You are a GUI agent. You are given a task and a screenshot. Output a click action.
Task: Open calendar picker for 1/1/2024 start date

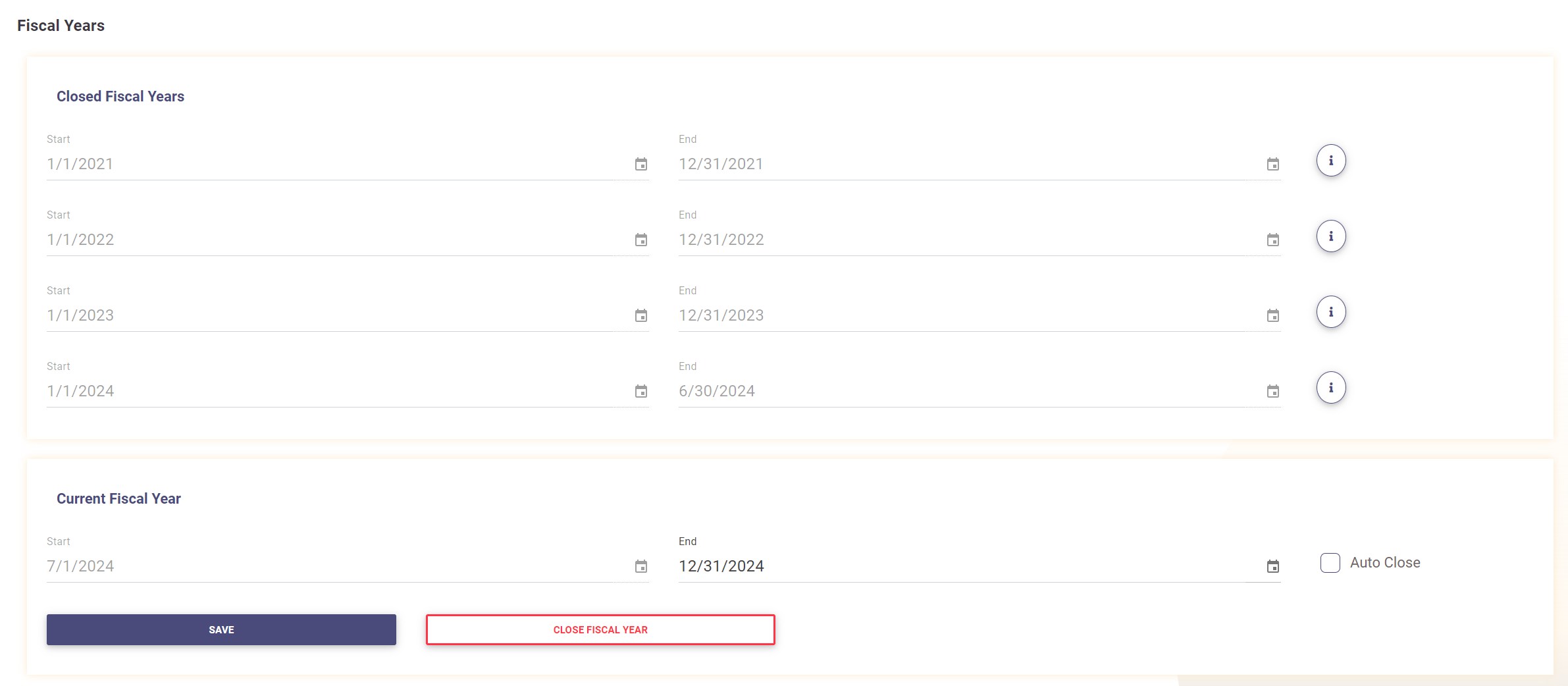(640, 391)
